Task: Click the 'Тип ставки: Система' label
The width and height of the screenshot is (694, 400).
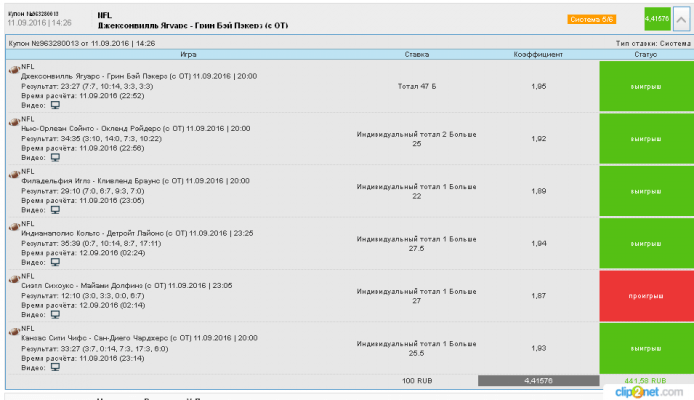Action: click(x=654, y=44)
